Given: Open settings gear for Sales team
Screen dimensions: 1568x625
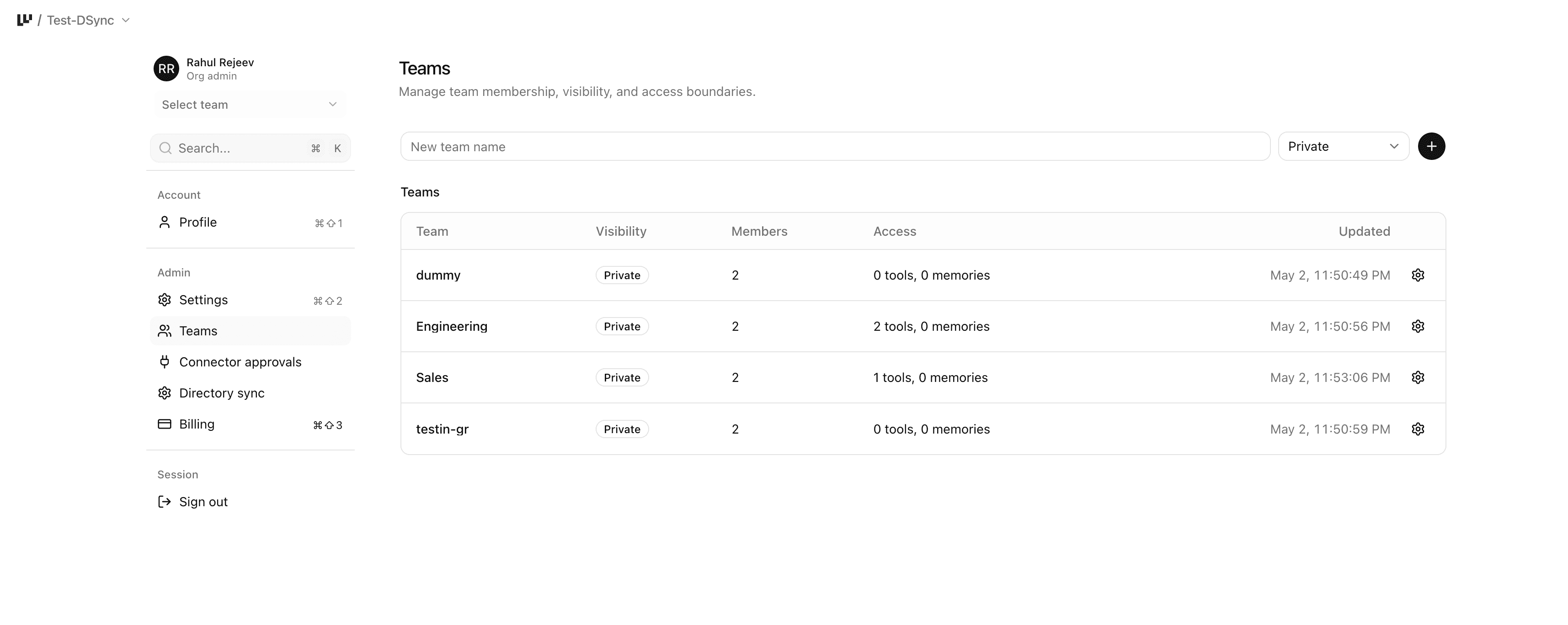Looking at the screenshot, I should [x=1418, y=377].
